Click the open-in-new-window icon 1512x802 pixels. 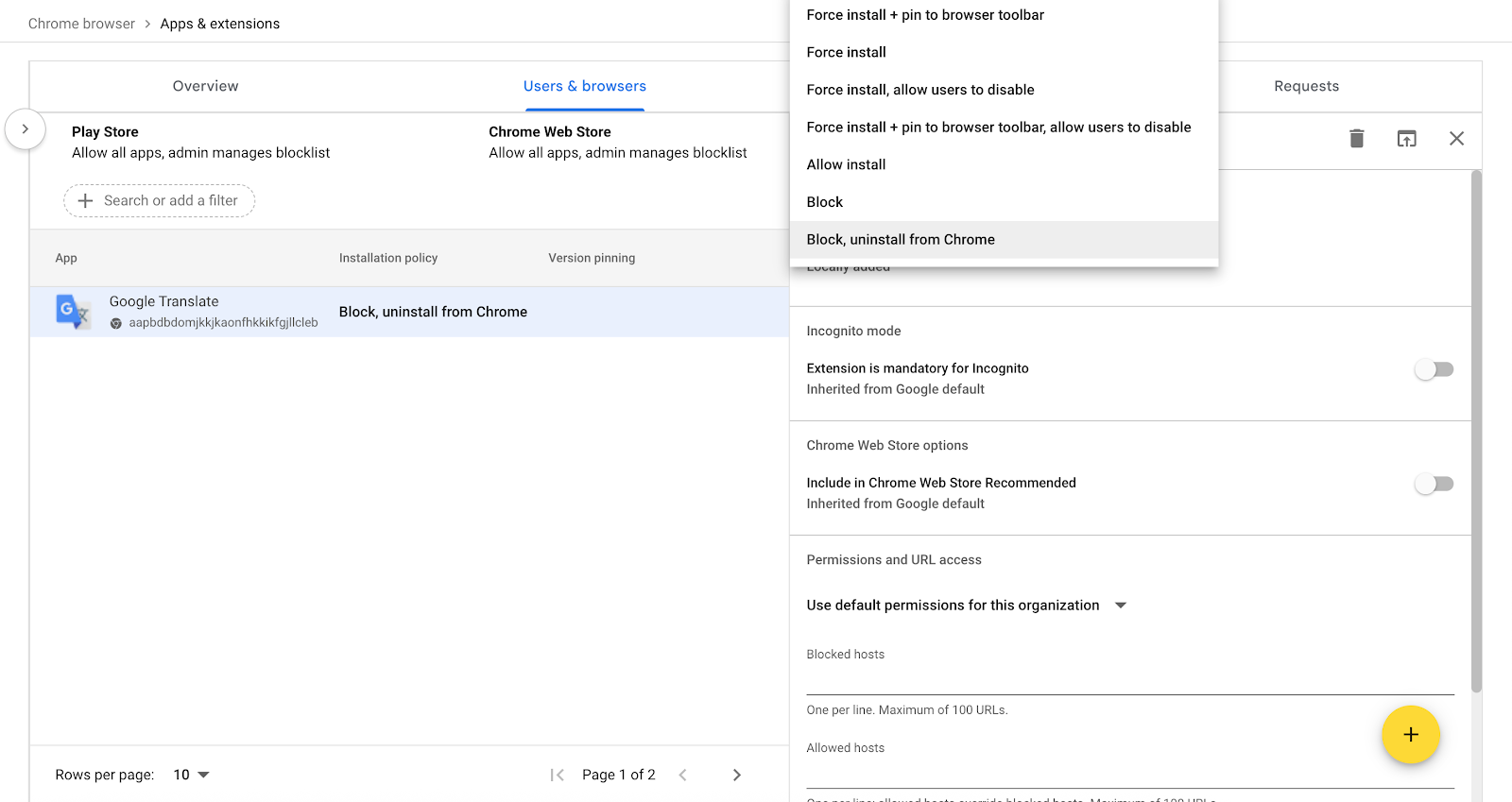tap(1406, 139)
